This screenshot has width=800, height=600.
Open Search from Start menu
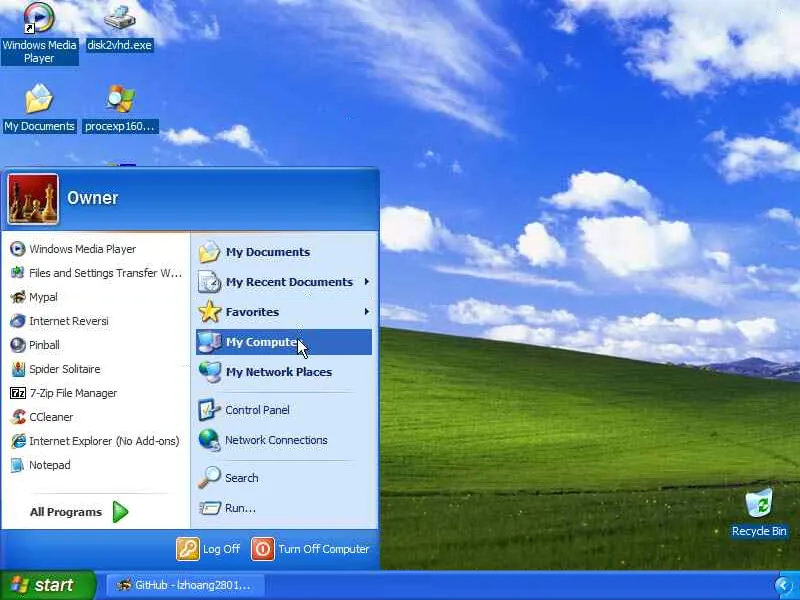click(284, 478)
